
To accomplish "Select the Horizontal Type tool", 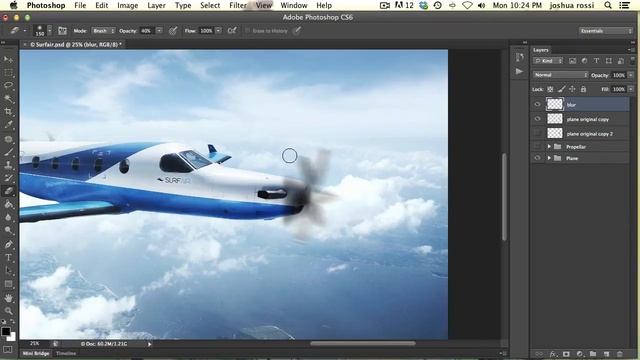I will click(x=8, y=258).
